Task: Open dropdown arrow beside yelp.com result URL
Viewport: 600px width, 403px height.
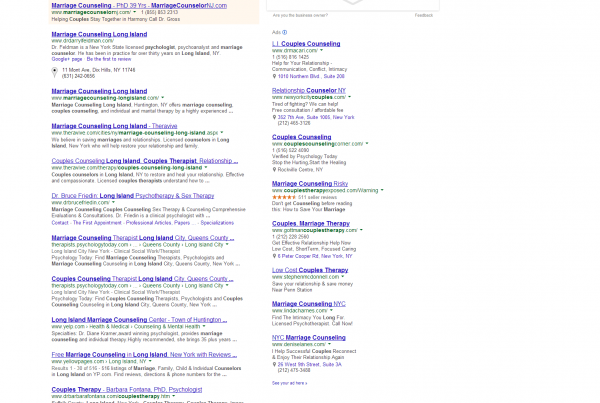Action: pyautogui.click(x=204, y=326)
